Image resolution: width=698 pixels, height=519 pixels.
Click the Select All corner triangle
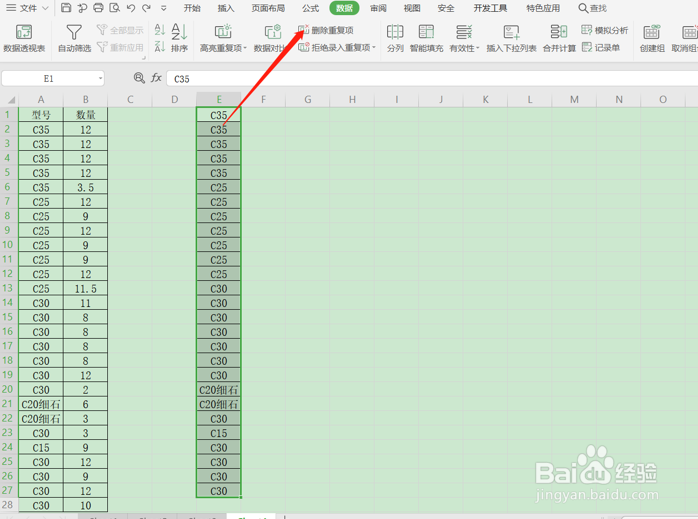10,100
